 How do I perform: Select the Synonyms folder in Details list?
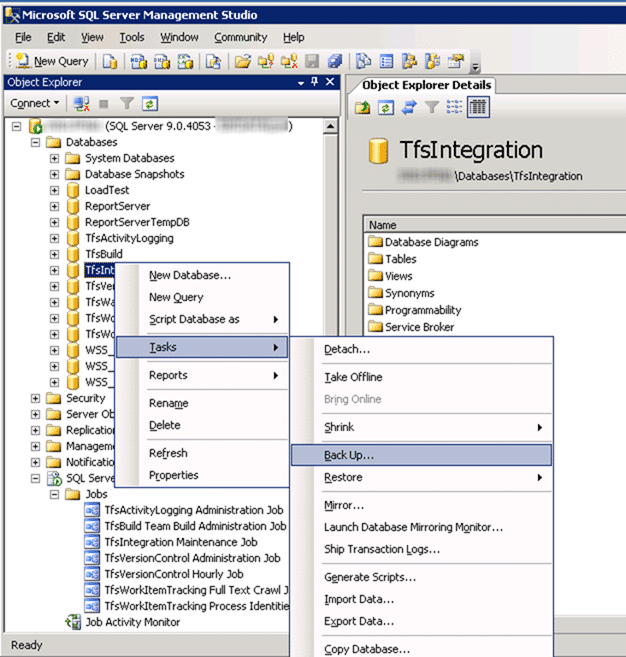coord(409,293)
